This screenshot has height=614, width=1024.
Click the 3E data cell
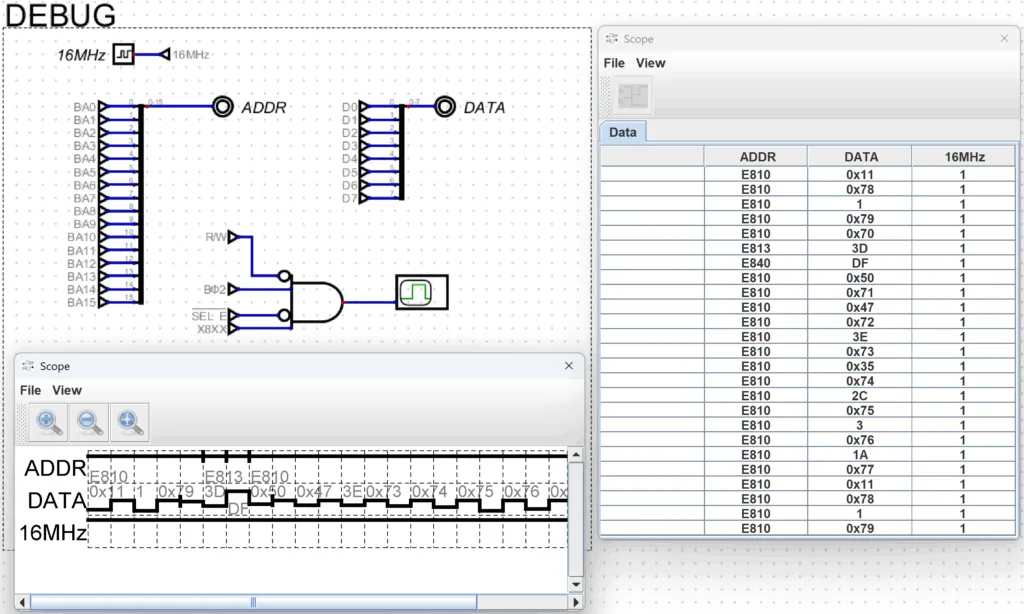click(x=860, y=336)
